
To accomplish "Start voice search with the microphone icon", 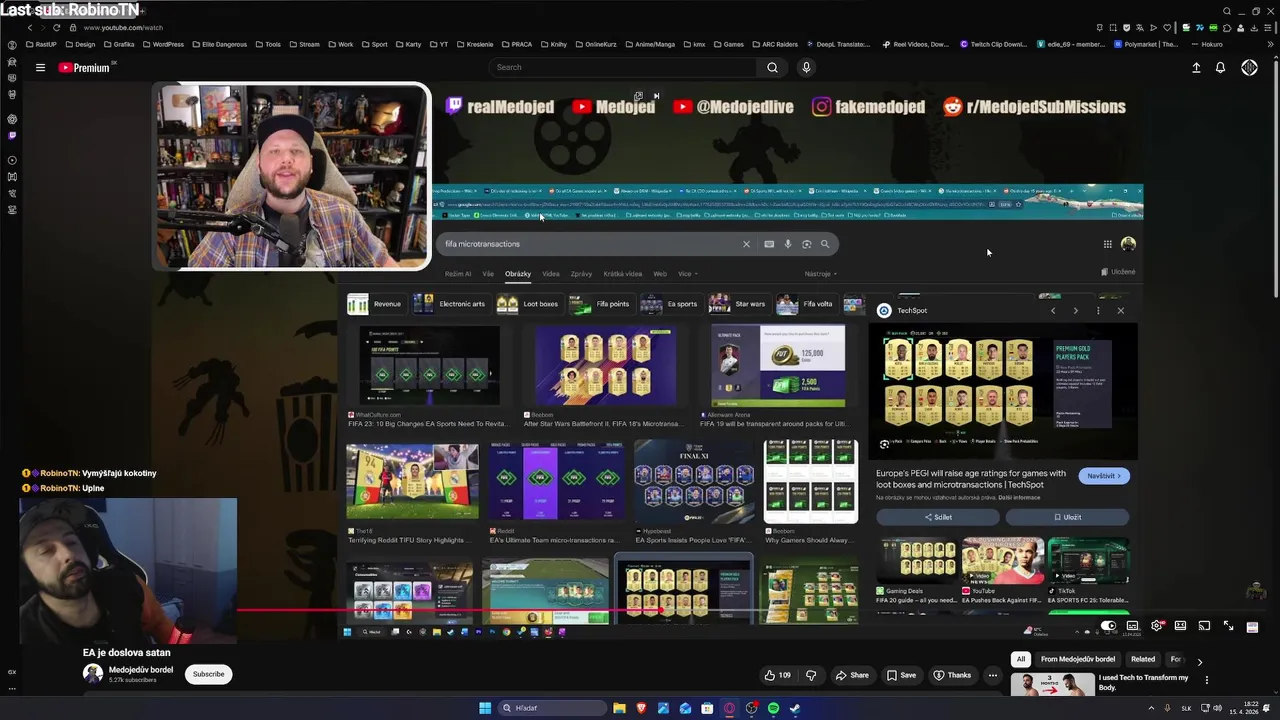I will (806, 67).
